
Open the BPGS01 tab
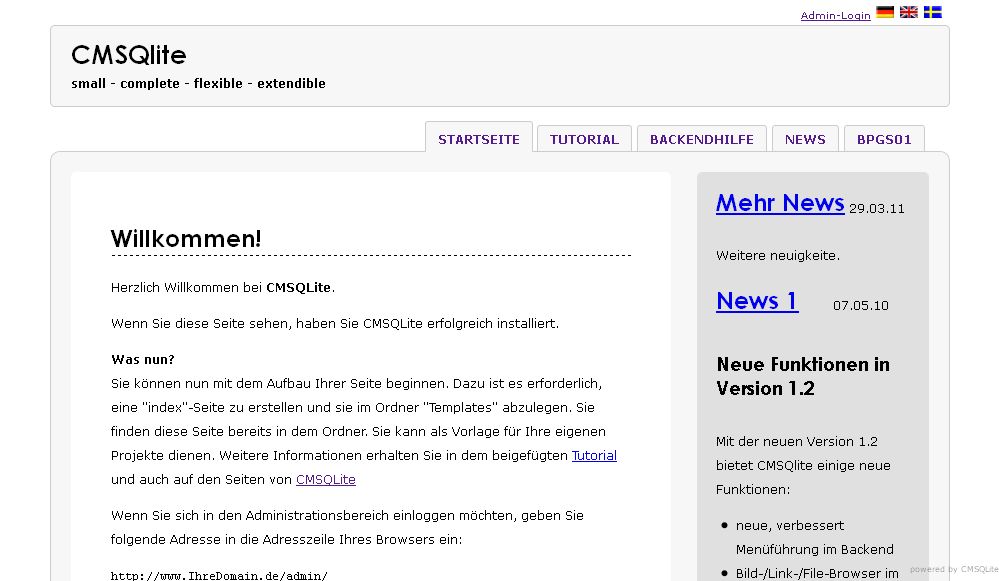click(884, 139)
